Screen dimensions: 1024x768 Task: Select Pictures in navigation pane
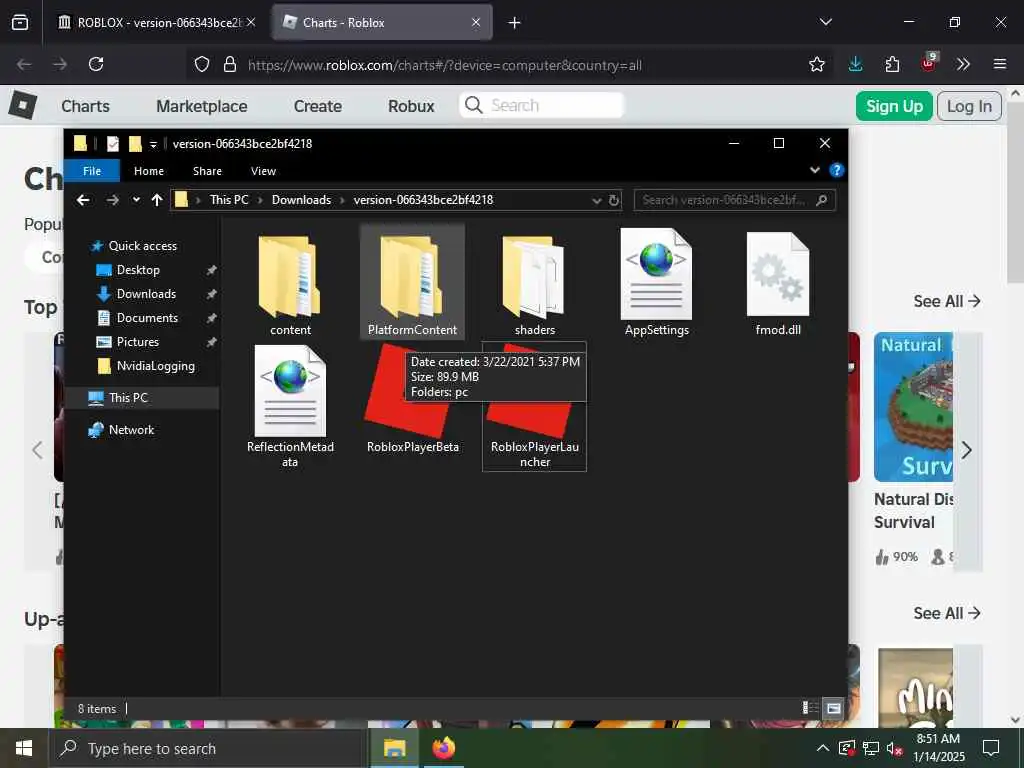(137, 342)
